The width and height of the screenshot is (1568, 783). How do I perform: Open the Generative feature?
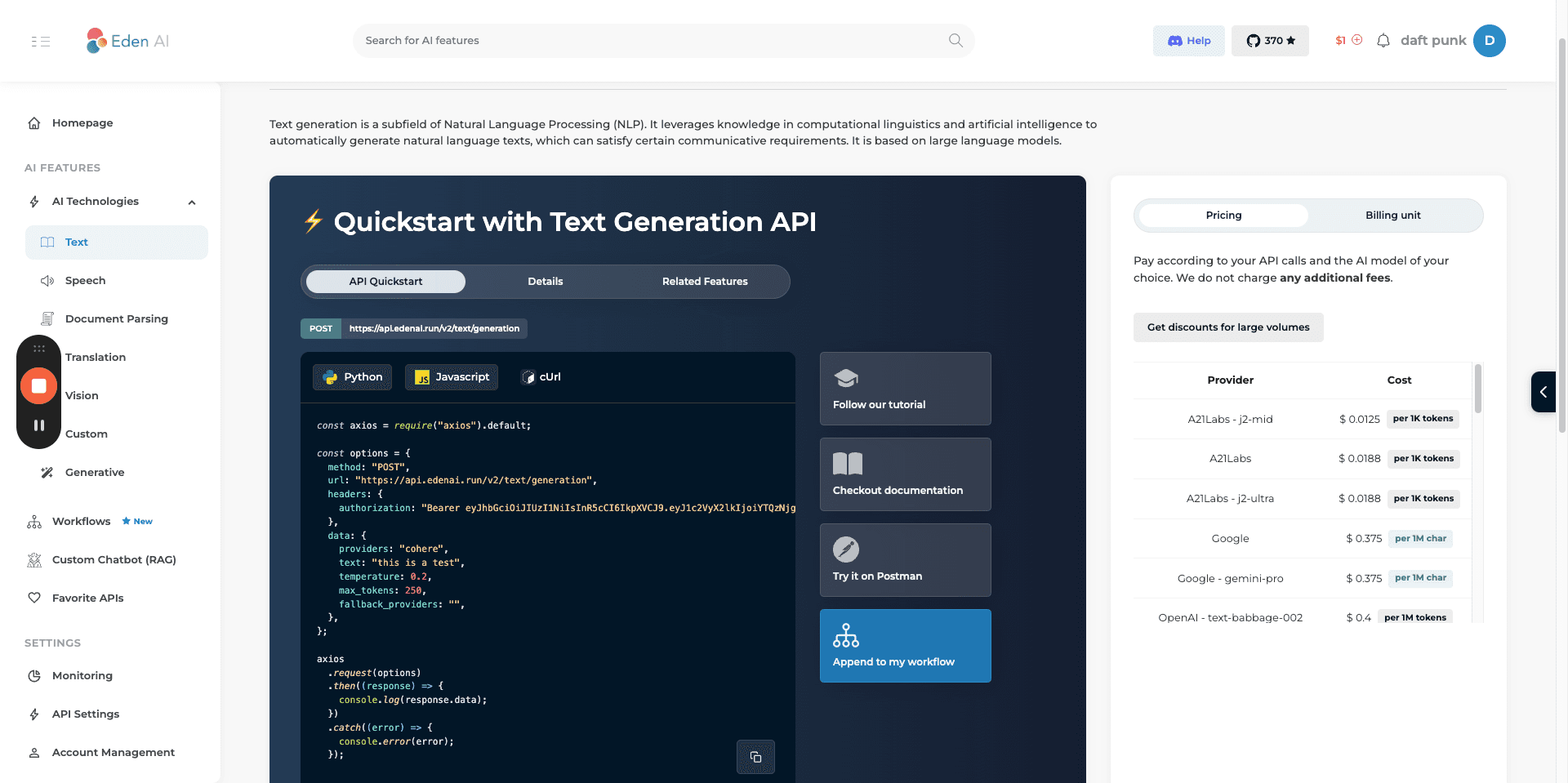pos(95,473)
